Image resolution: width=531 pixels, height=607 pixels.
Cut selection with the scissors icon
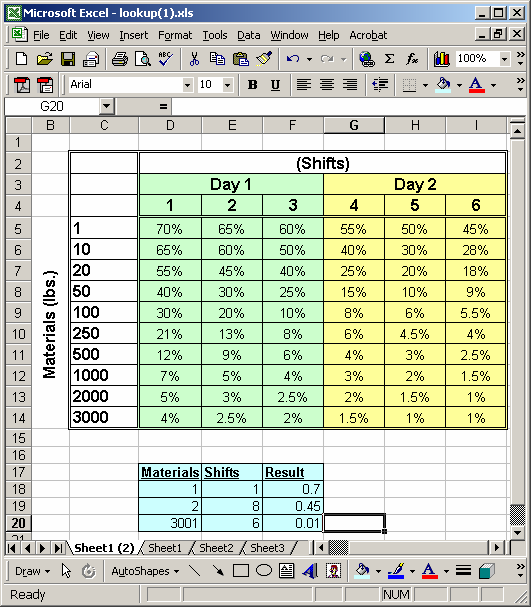pos(194,59)
